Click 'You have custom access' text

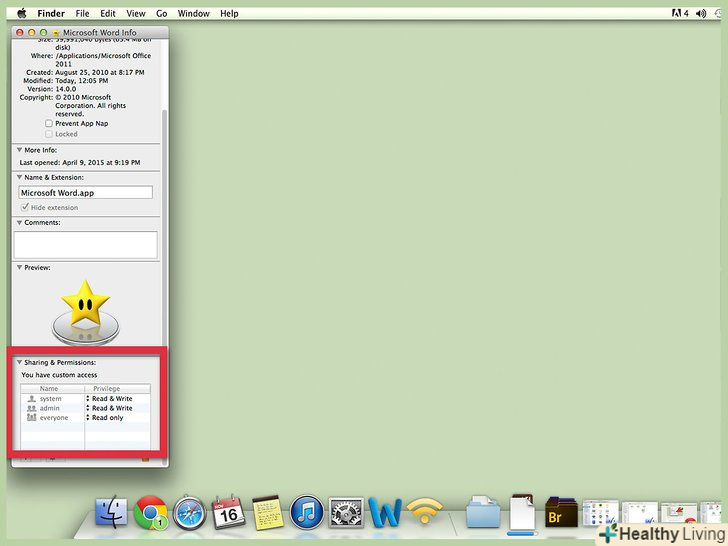coord(59,375)
